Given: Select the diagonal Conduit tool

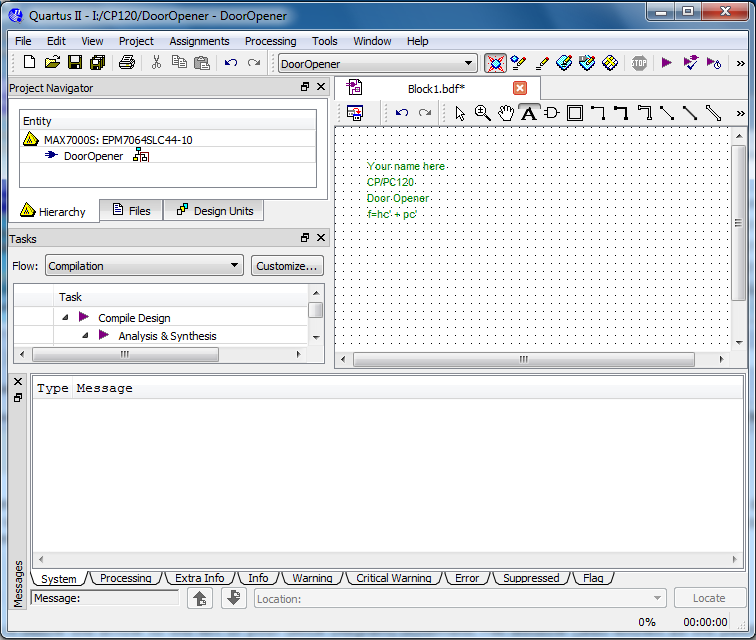Looking at the screenshot, I should click(713, 113).
